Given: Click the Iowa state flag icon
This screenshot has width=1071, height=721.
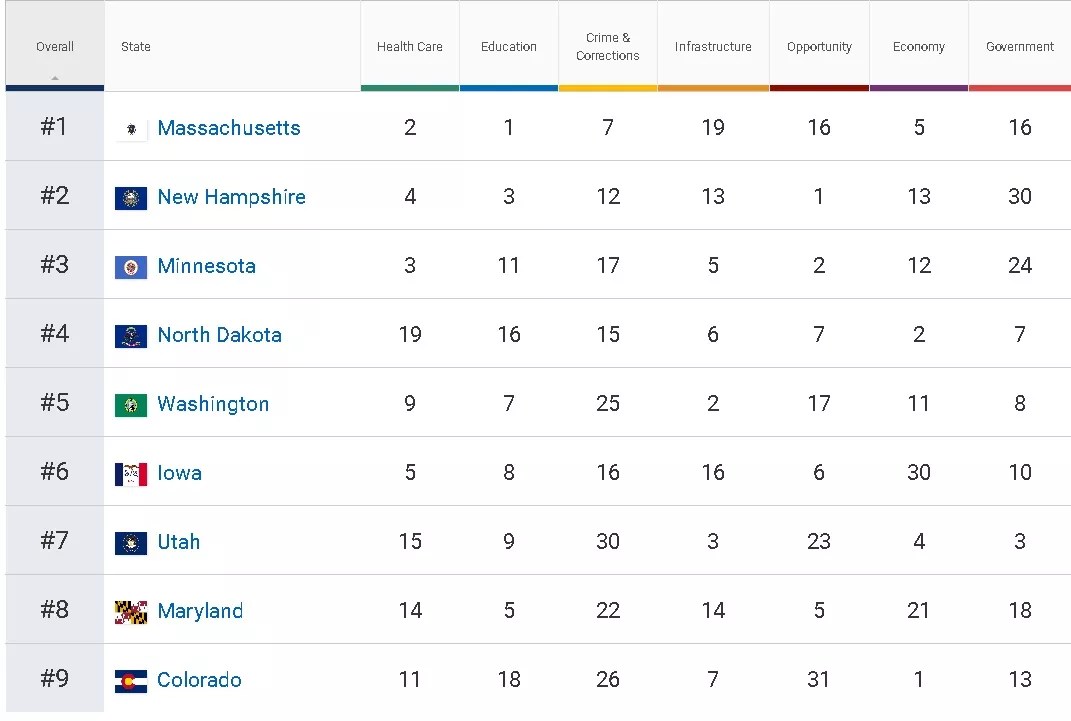Looking at the screenshot, I should pos(131,474).
